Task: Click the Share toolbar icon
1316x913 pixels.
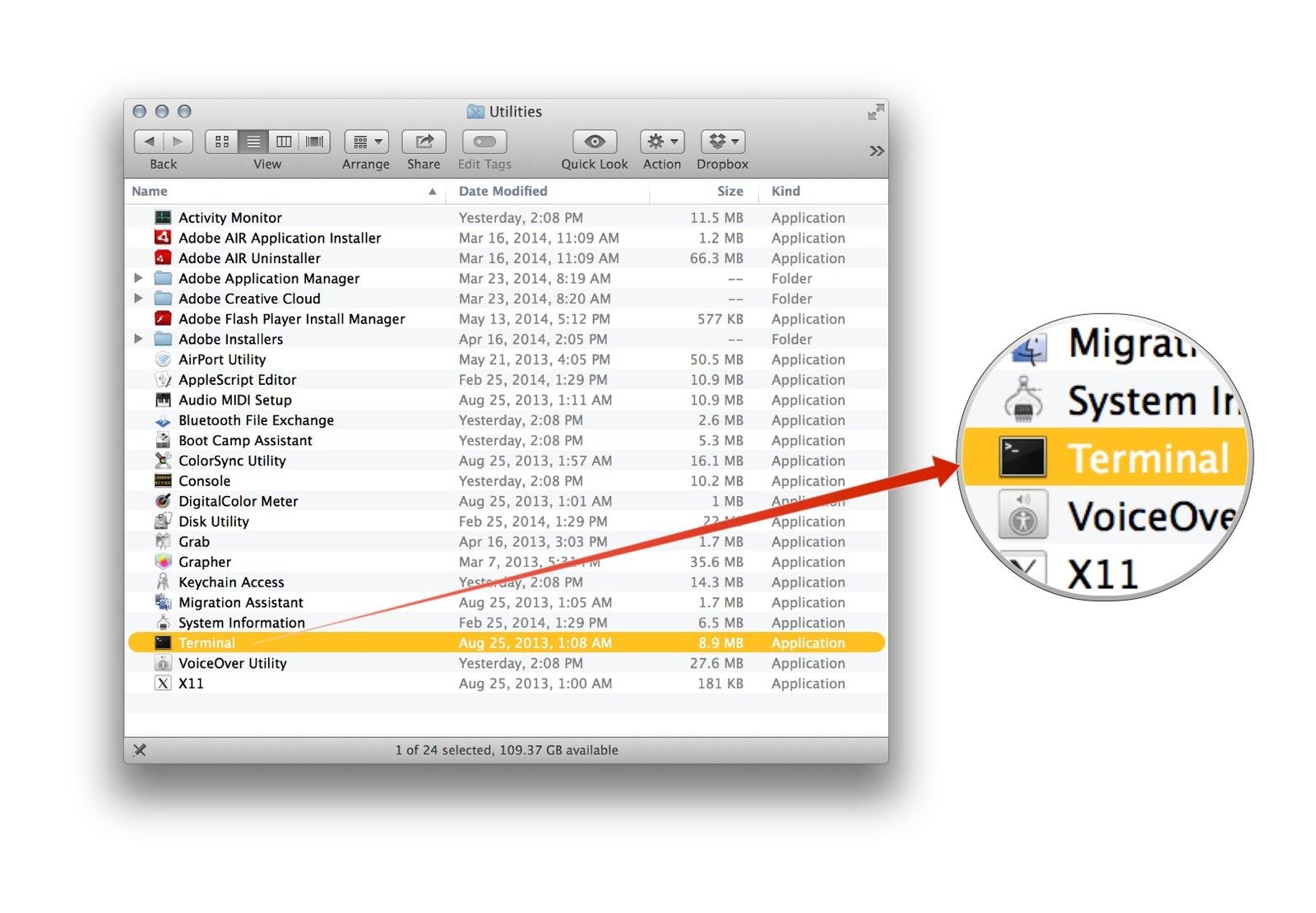Action: (x=424, y=141)
